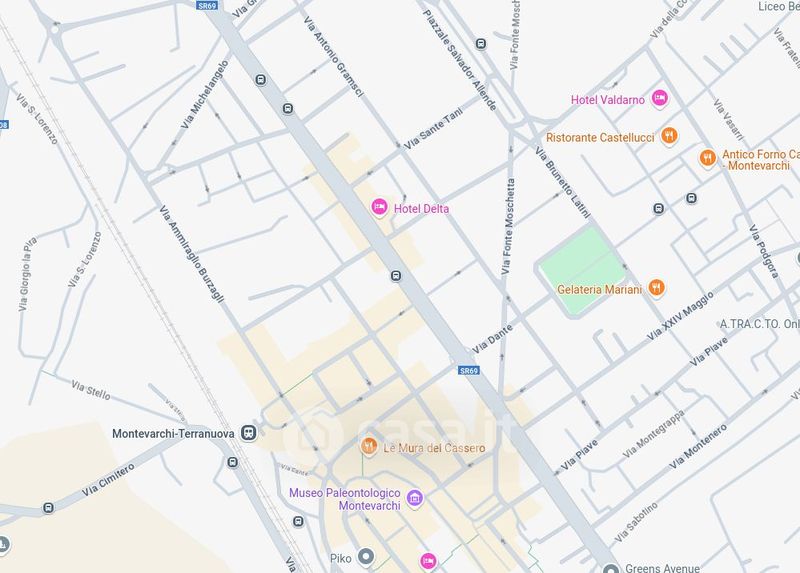
Task: Click the green park area near Gelateria Mariani
Action: coord(581,269)
